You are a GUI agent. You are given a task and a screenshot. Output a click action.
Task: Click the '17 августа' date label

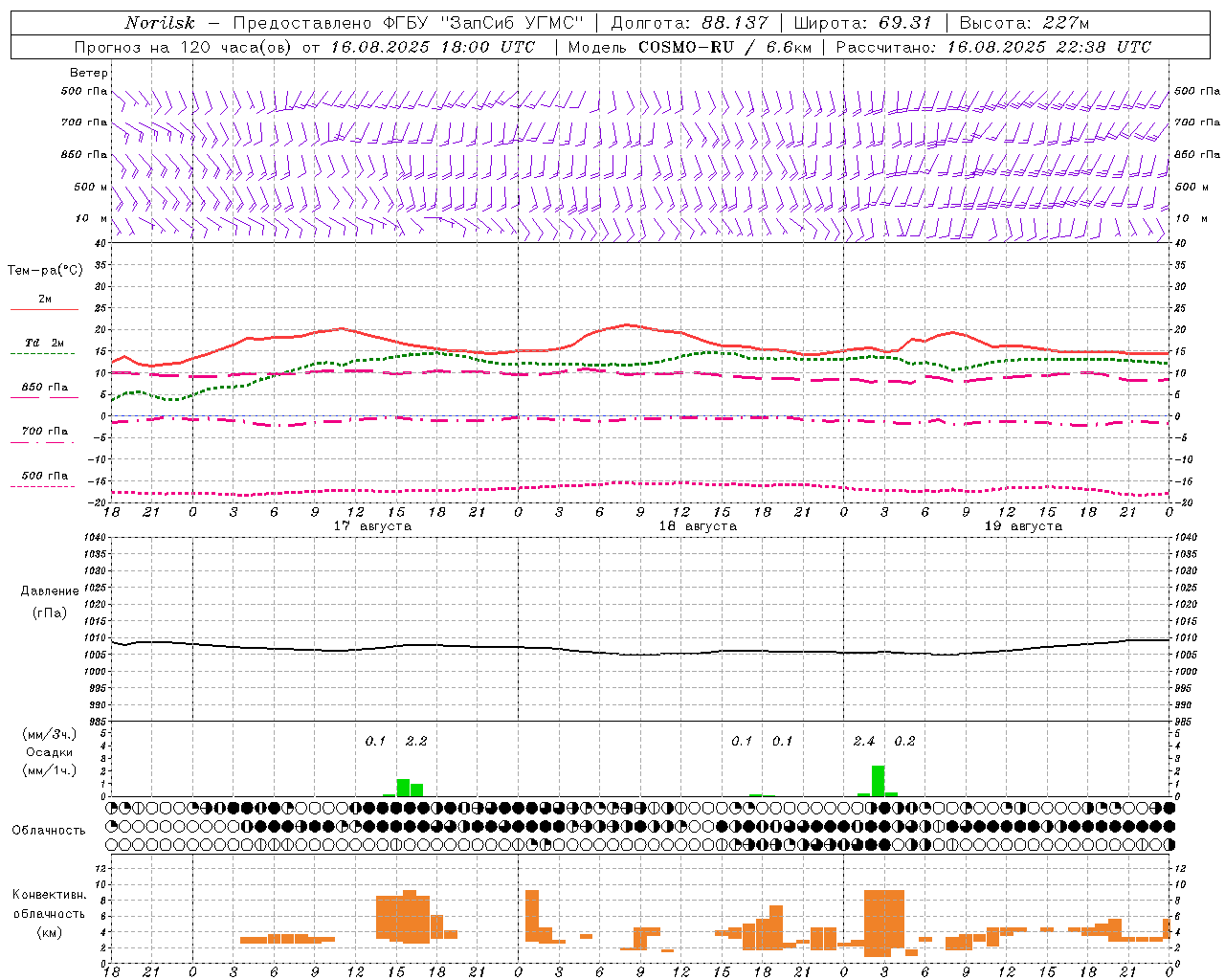coord(372,526)
